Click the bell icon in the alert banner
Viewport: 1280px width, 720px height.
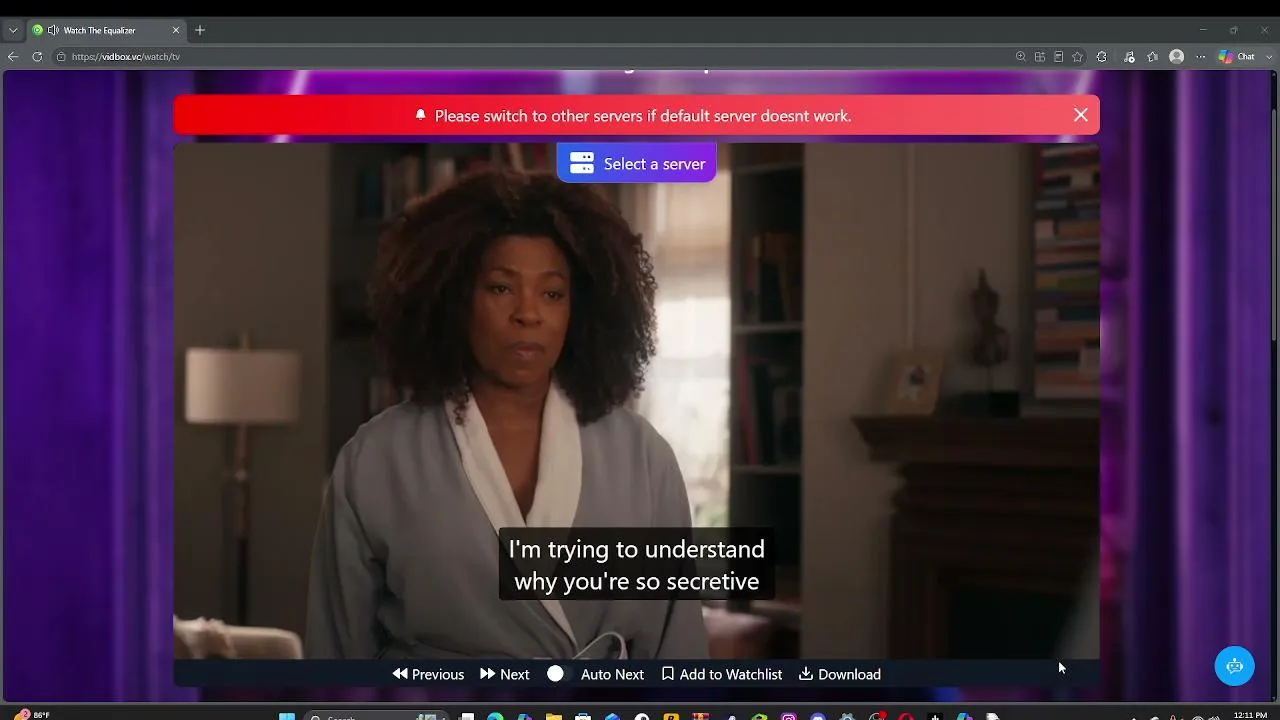pos(421,115)
